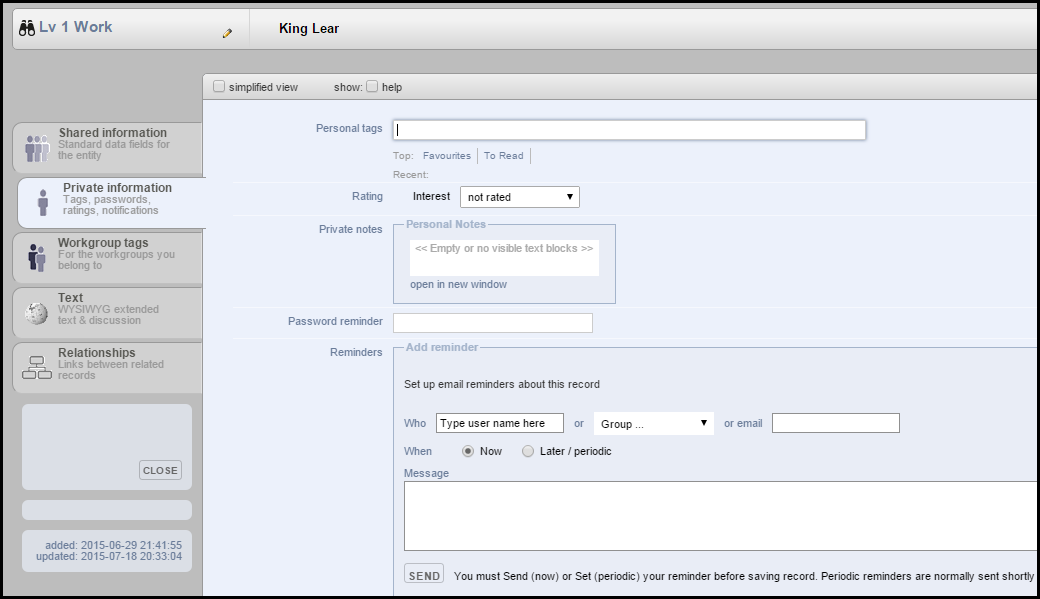1040x599 pixels.
Task: Click the Text globe icon
Action: point(36,313)
